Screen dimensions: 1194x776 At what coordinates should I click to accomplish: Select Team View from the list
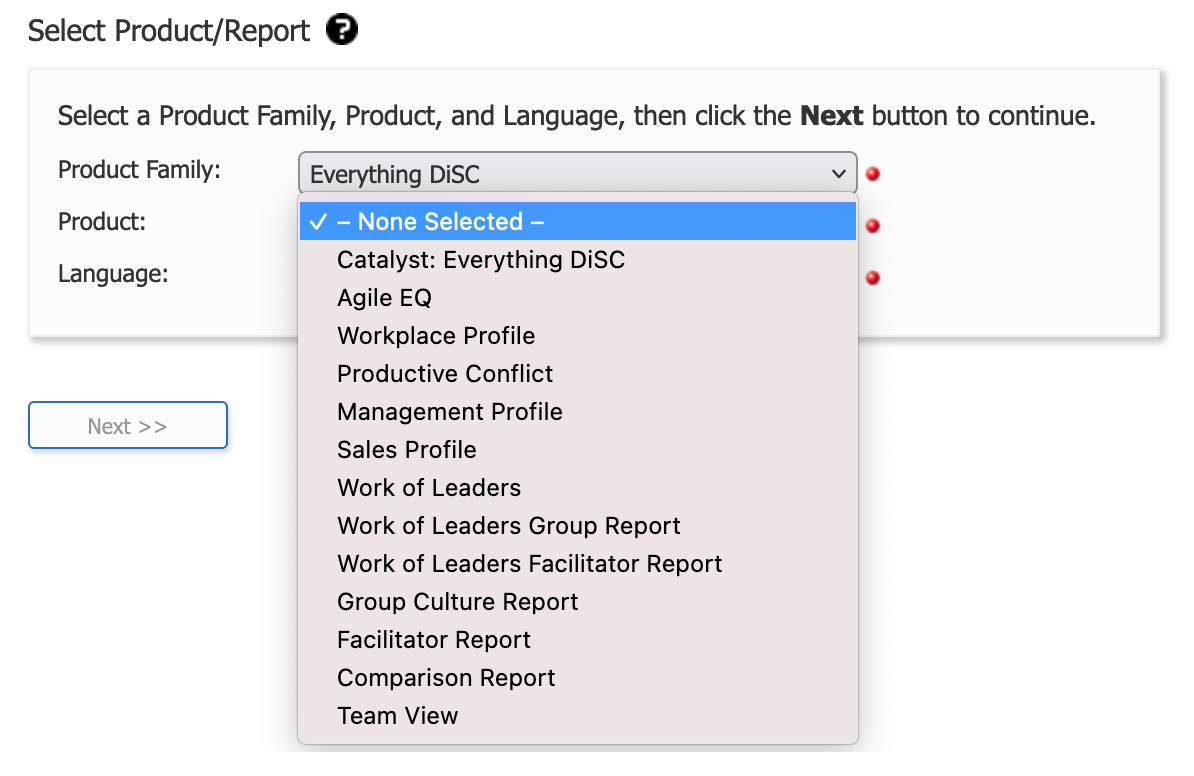pos(577,717)
